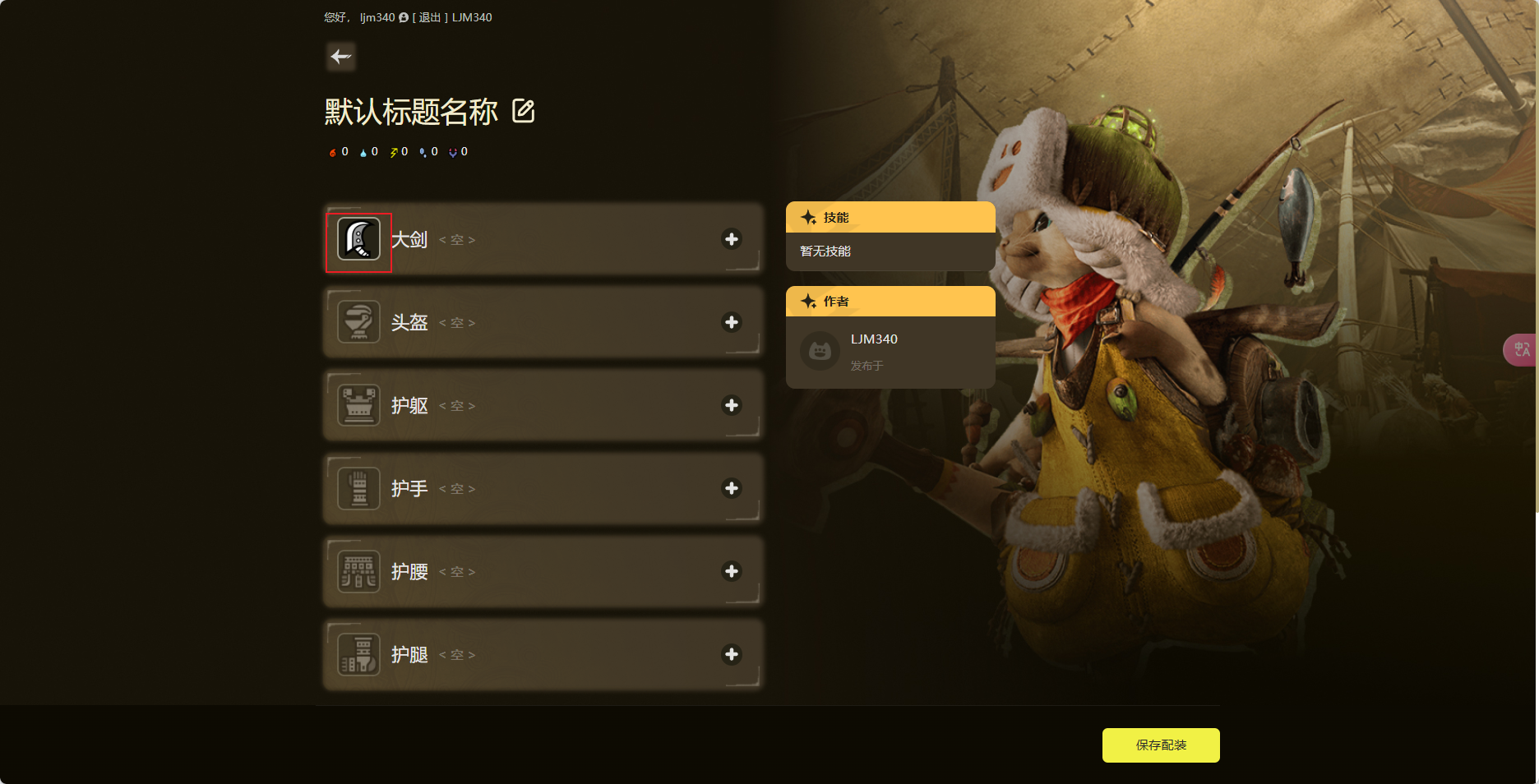Add waist armor with the 护腰 plus button
Image resolution: width=1539 pixels, height=784 pixels.
pos(732,571)
